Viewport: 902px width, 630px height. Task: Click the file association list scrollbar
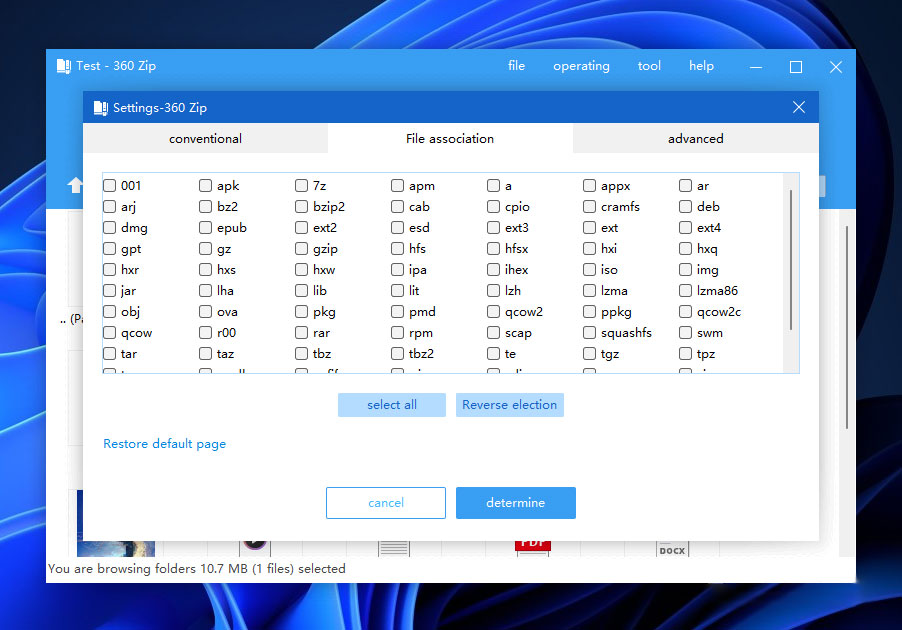click(x=791, y=260)
